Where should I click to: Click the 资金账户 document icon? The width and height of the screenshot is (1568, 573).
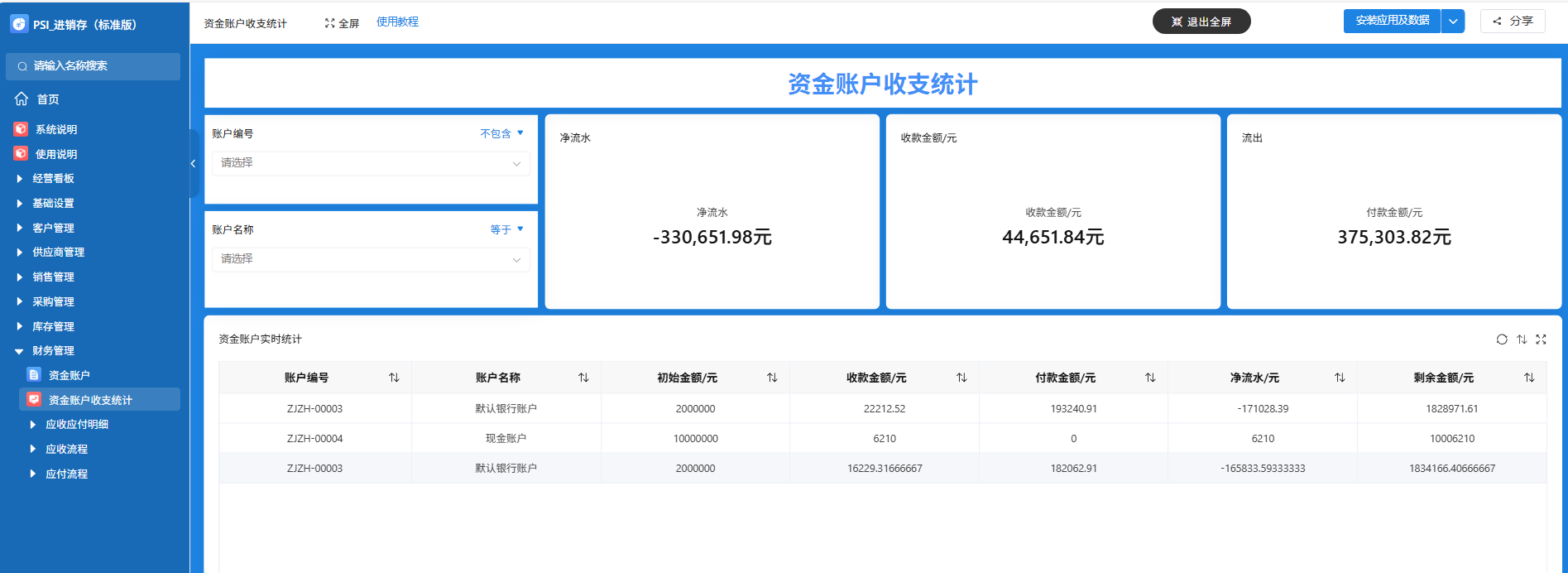34,375
